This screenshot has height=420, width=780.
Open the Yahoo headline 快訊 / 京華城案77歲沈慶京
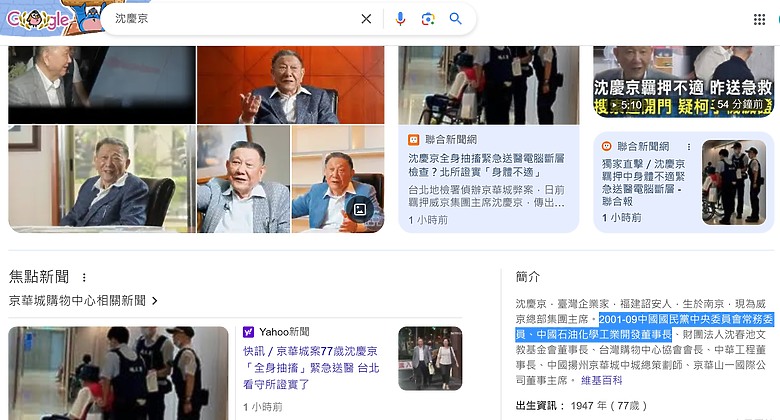coord(311,368)
